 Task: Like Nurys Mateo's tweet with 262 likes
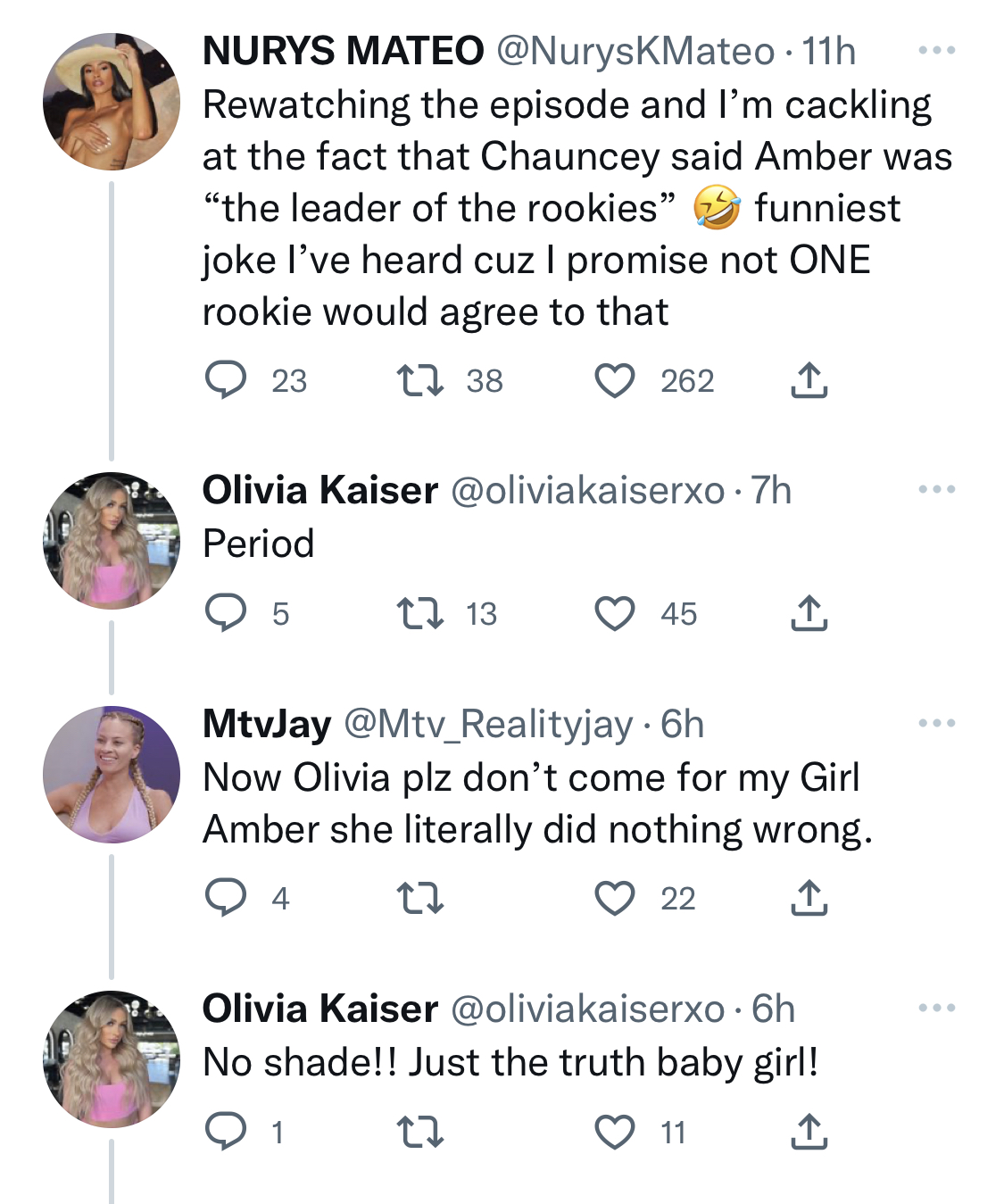point(615,381)
